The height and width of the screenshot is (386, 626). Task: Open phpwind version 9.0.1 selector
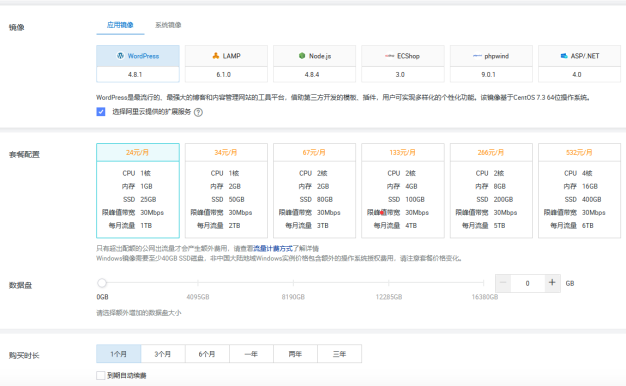[x=491, y=75]
